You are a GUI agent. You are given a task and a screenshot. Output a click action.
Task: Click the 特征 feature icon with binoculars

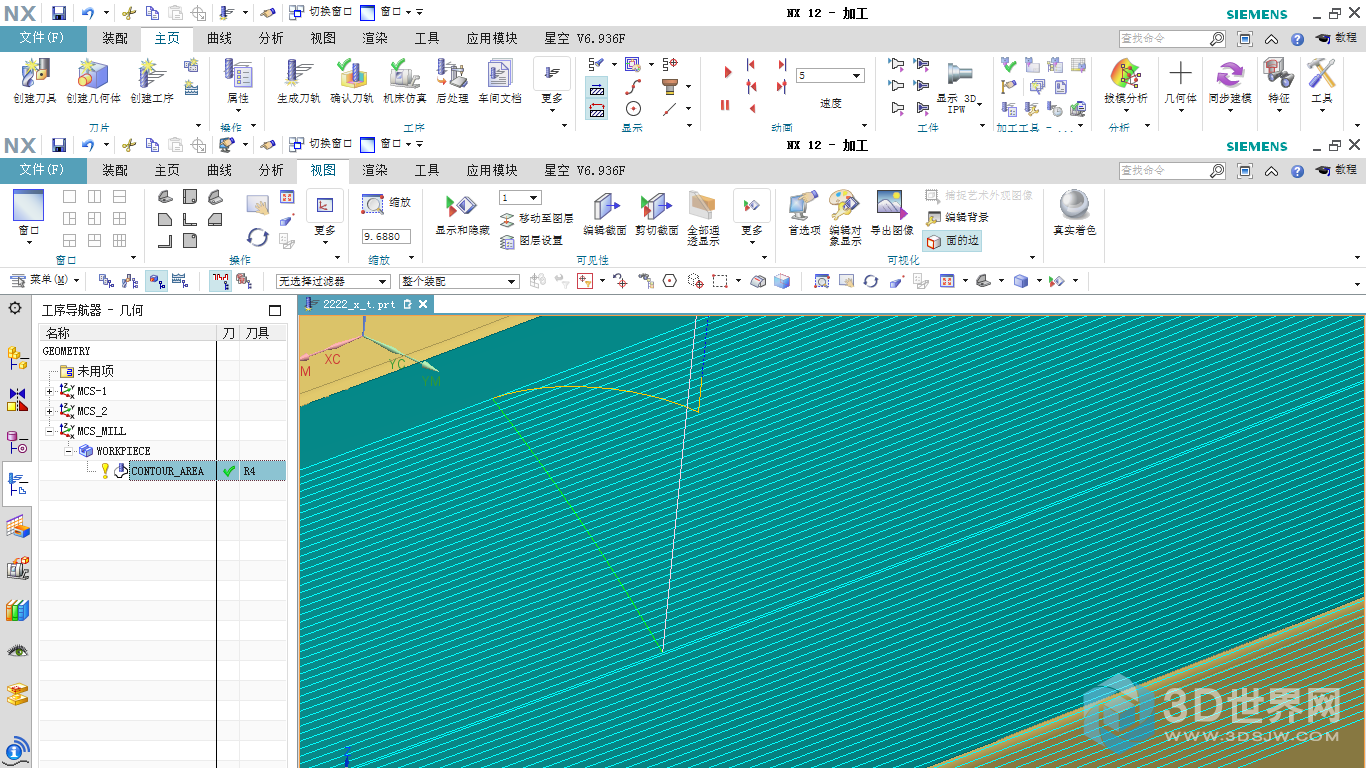(1278, 74)
